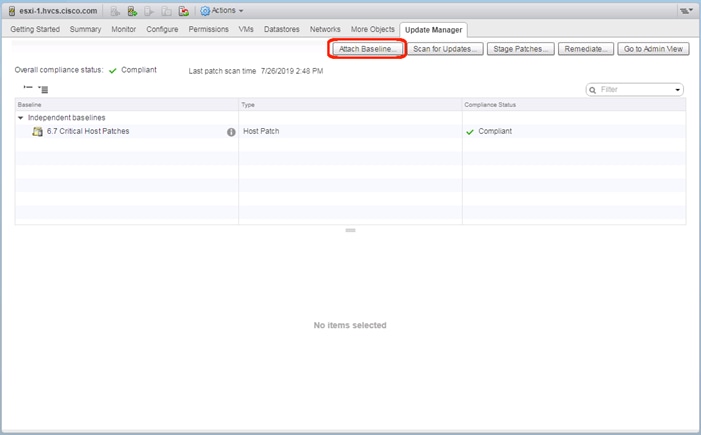This screenshot has height=435, width=701.
Task: Click into the Filter text field
Action: pos(635,90)
